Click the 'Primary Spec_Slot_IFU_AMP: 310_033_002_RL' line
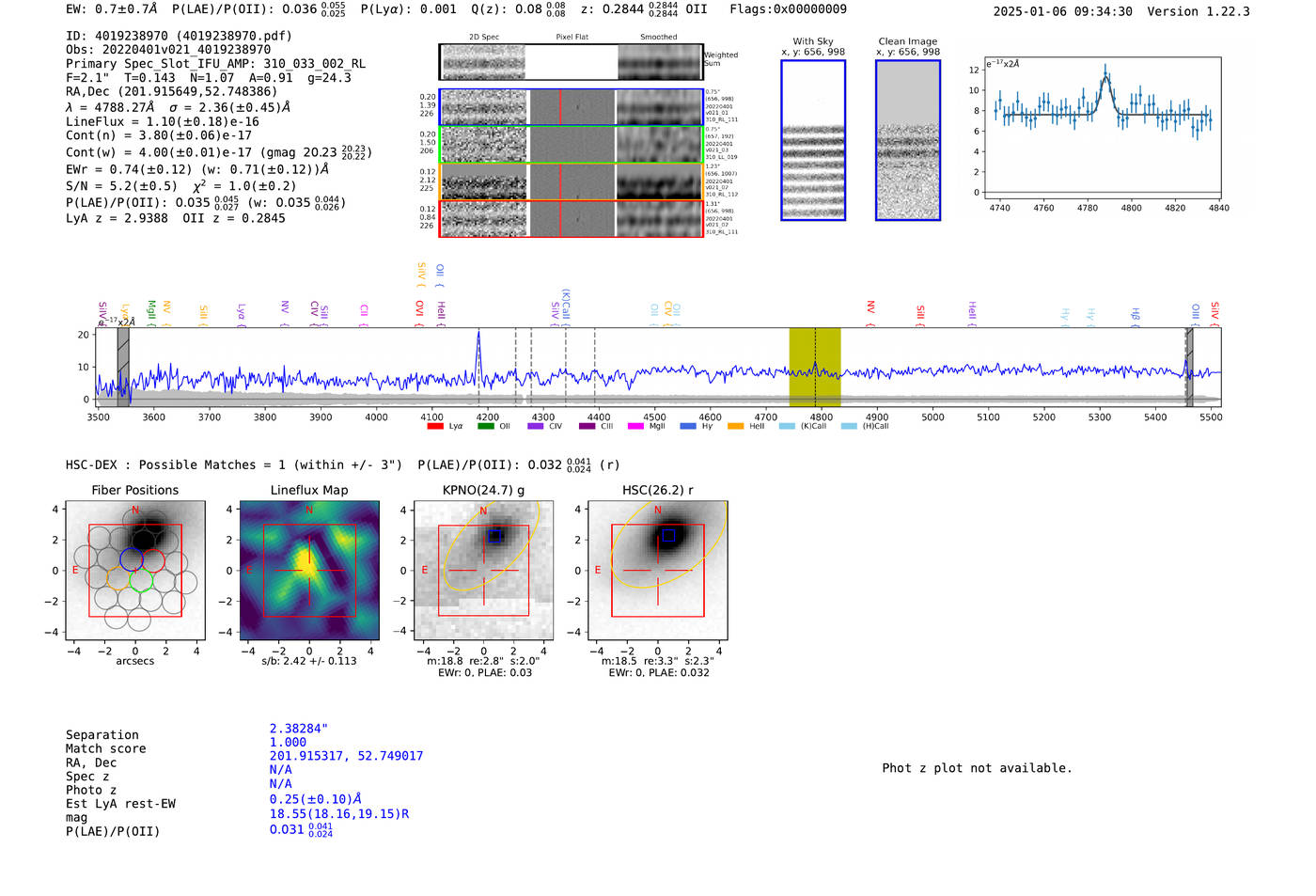 tap(215, 64)
